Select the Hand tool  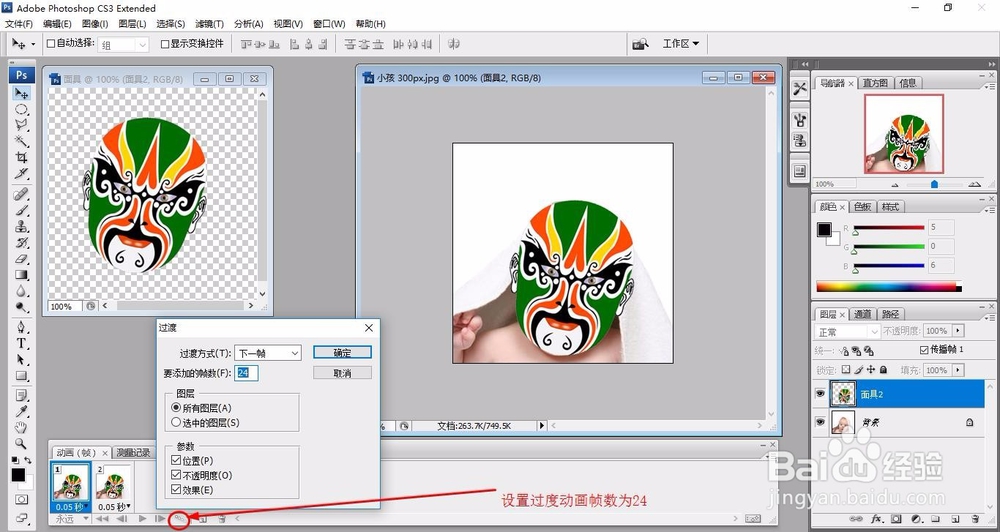(21, 427)
